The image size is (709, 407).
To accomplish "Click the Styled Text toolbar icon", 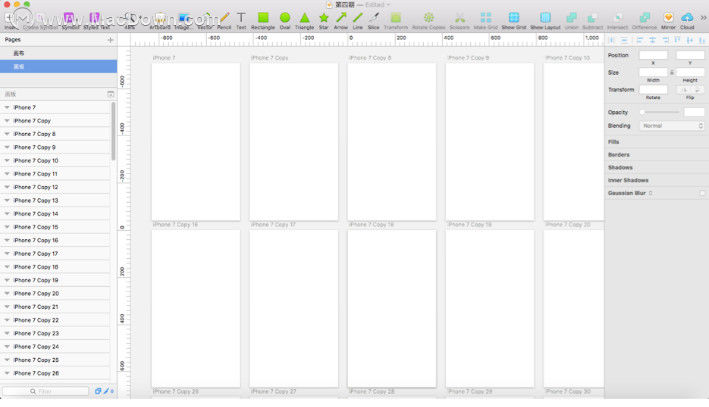I will pos(96,20).
